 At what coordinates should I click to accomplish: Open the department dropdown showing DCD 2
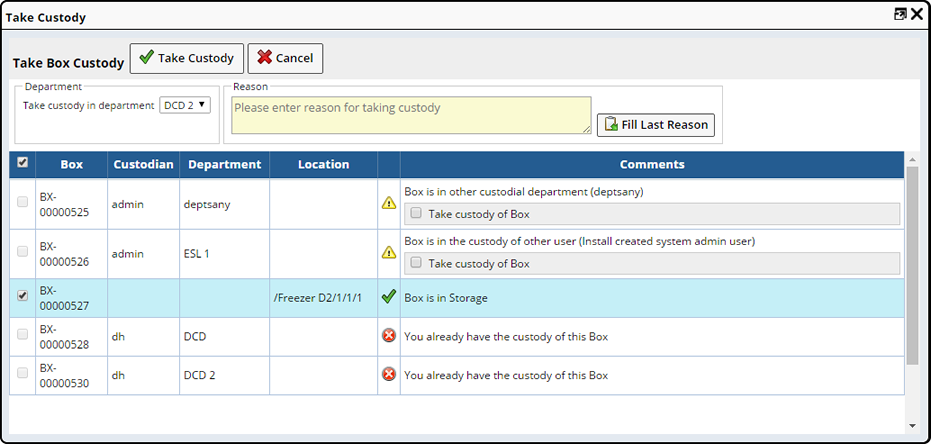185,106
